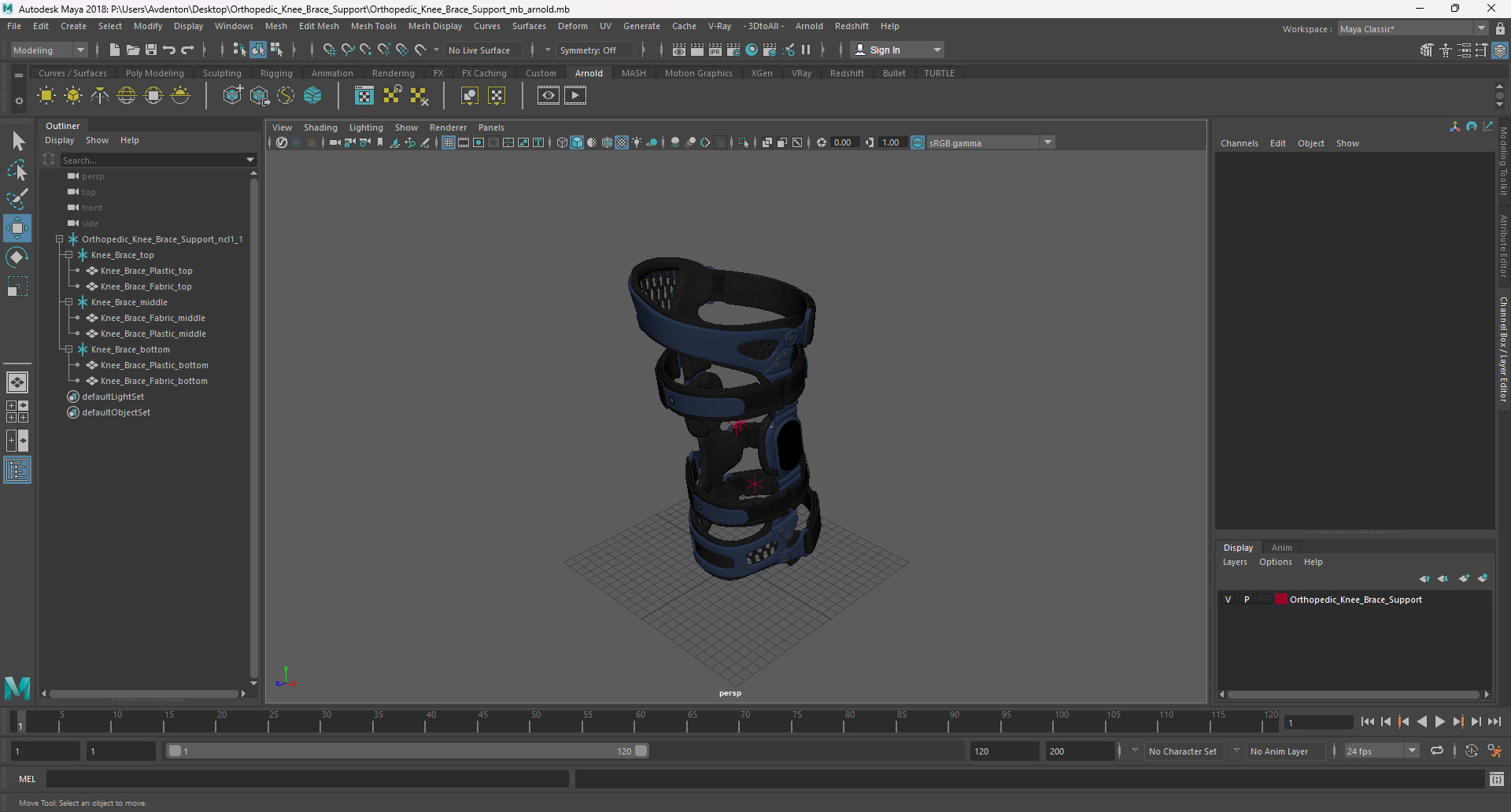
Task: Open the Modeling menu set dropdown
Action: [49, 50]
